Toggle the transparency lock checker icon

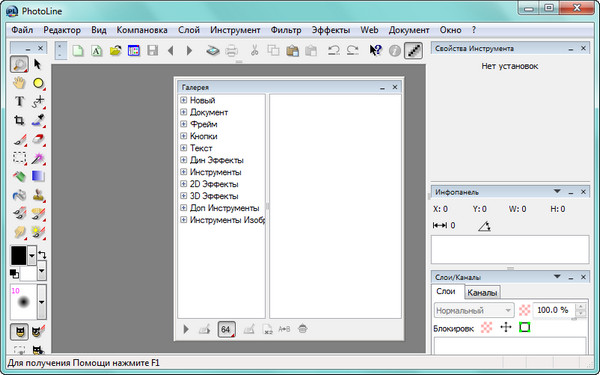(x=486, y=327)
